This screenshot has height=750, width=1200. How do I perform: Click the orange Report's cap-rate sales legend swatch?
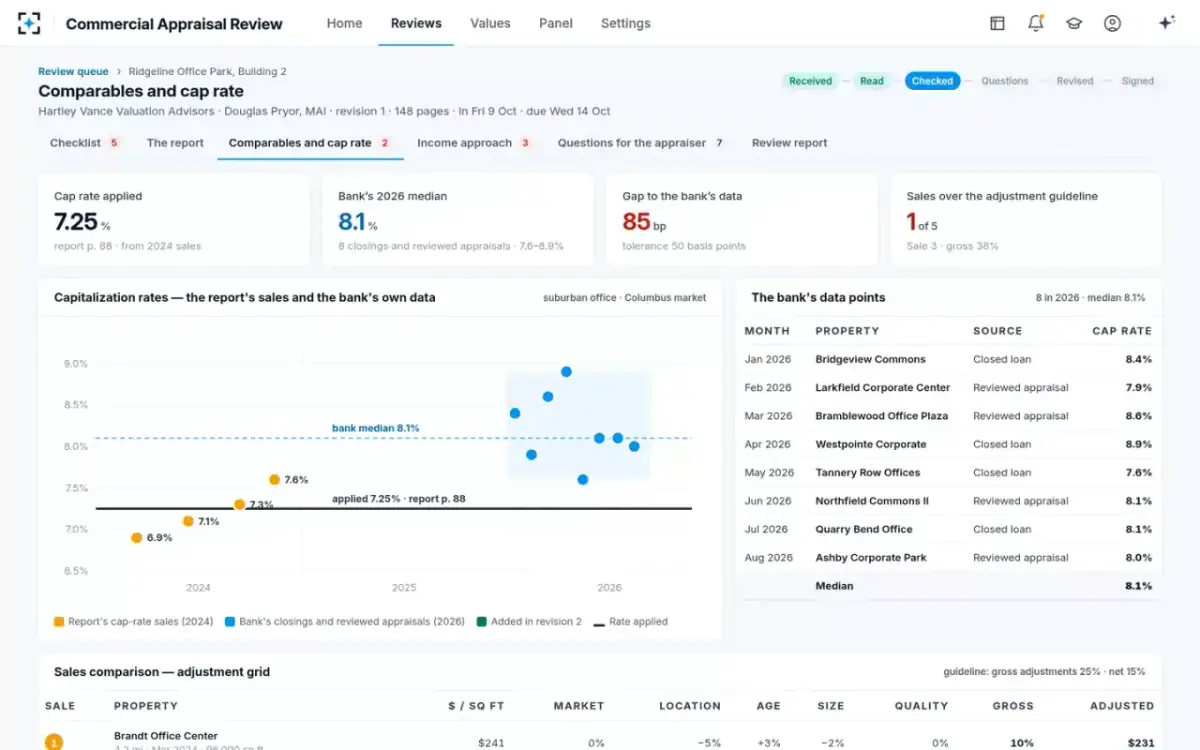click(59, 622)
